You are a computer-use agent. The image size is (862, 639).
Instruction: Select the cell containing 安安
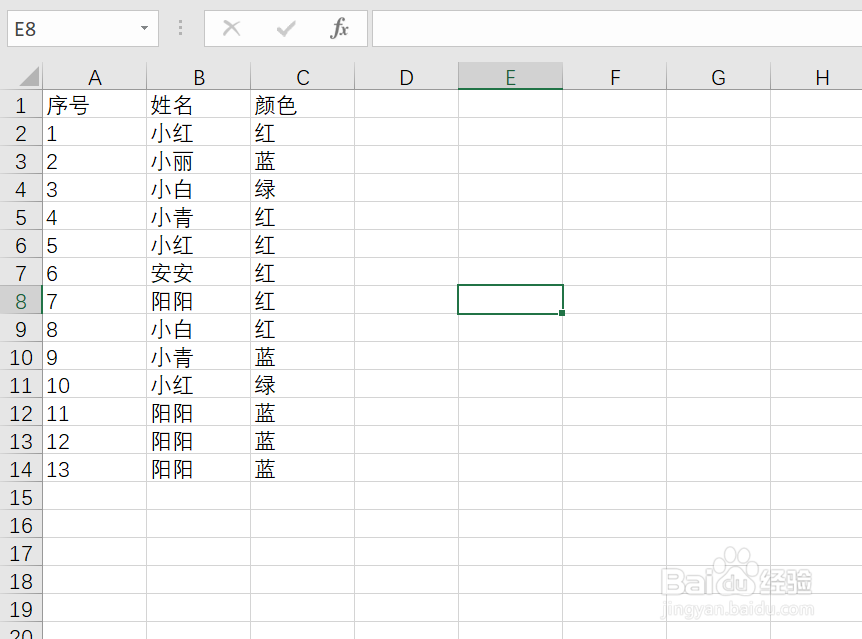[x=198, y=273]
